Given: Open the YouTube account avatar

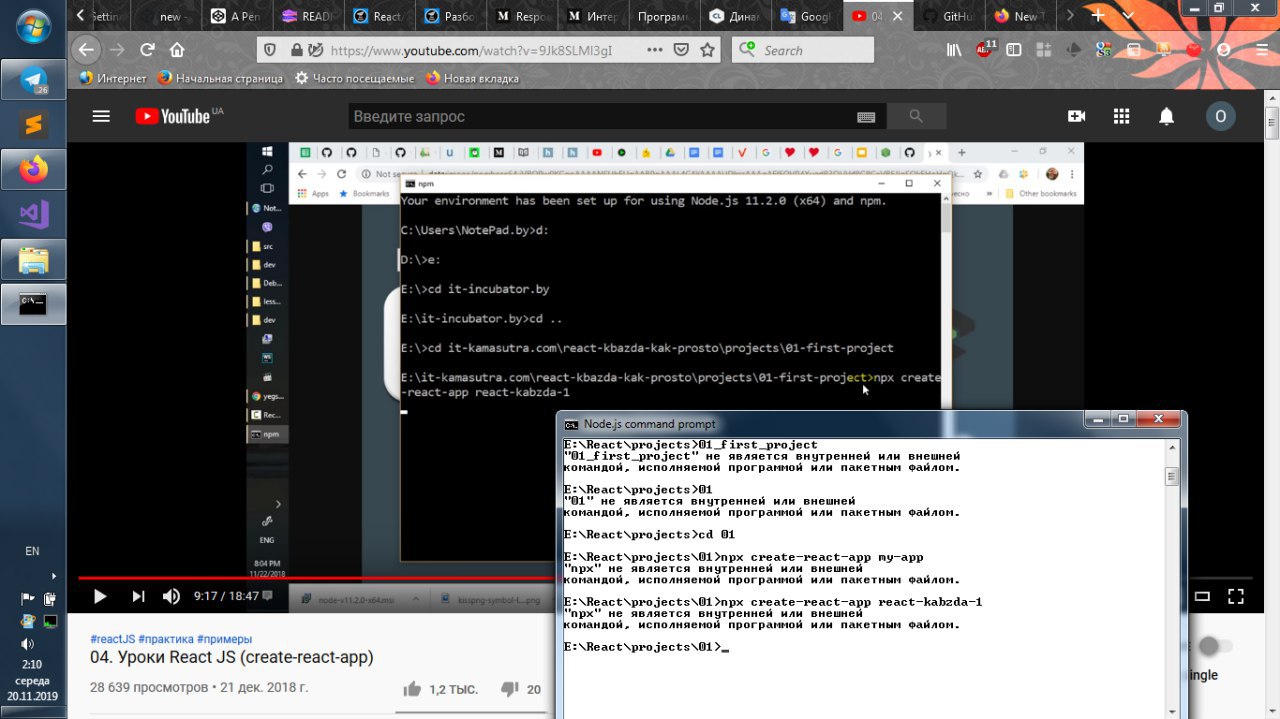Looking at the screenshot, I should point(1220,116).
